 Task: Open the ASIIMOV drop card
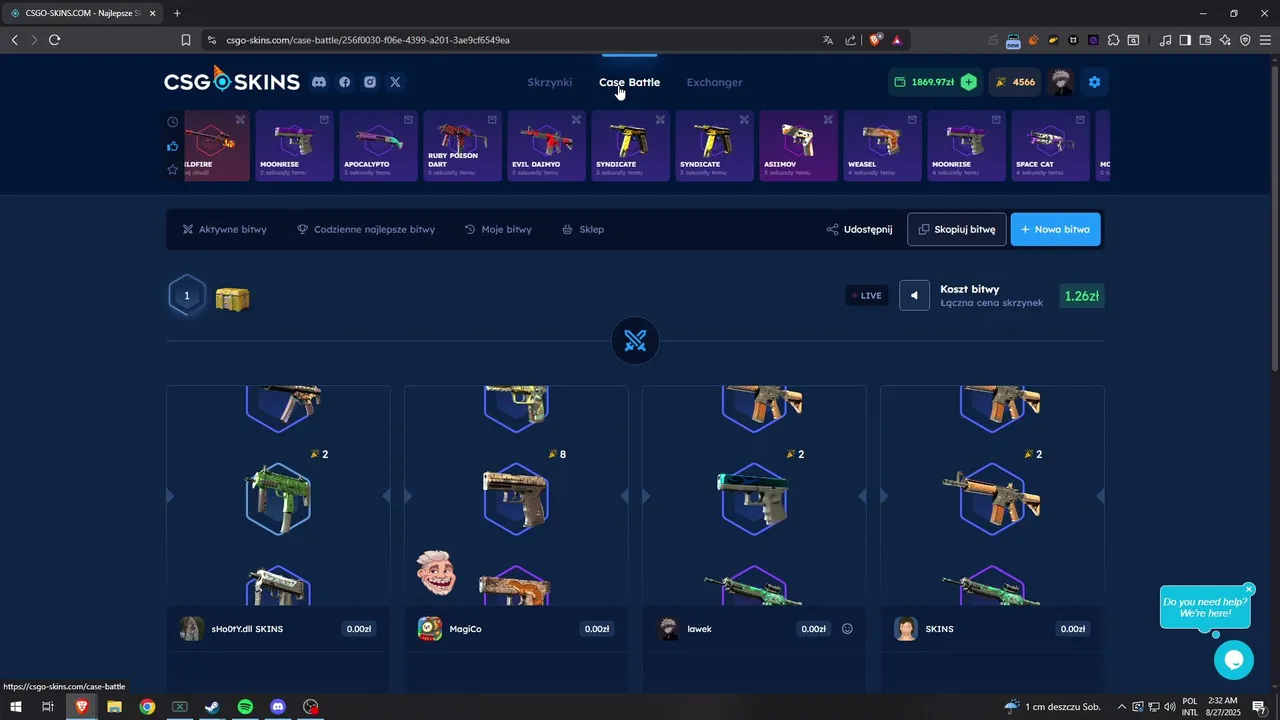point(798,145)
